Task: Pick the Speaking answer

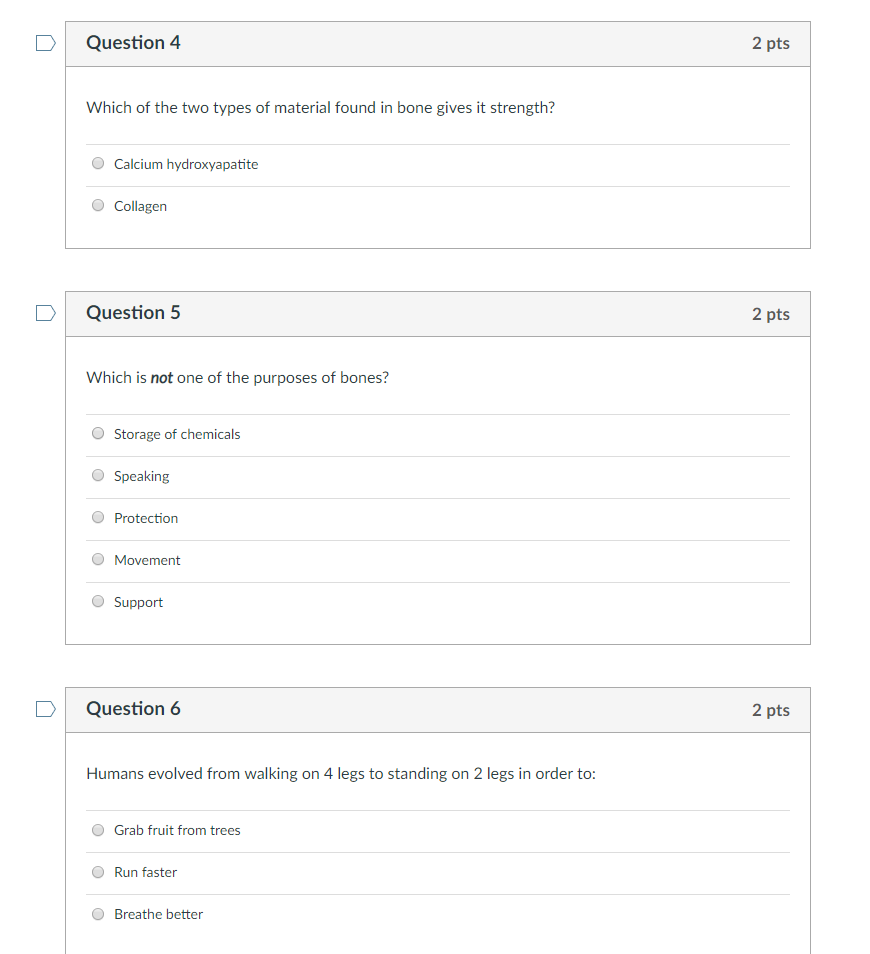Action: click(x=98, y=475)
